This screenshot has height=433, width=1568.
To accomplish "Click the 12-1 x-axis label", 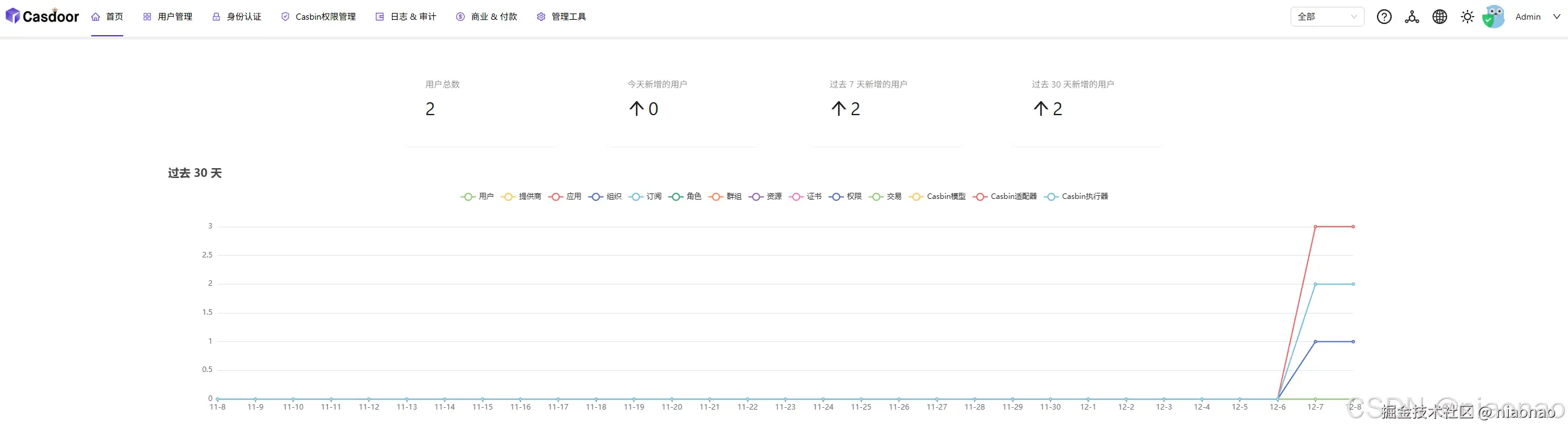I will coord(1088,407).
